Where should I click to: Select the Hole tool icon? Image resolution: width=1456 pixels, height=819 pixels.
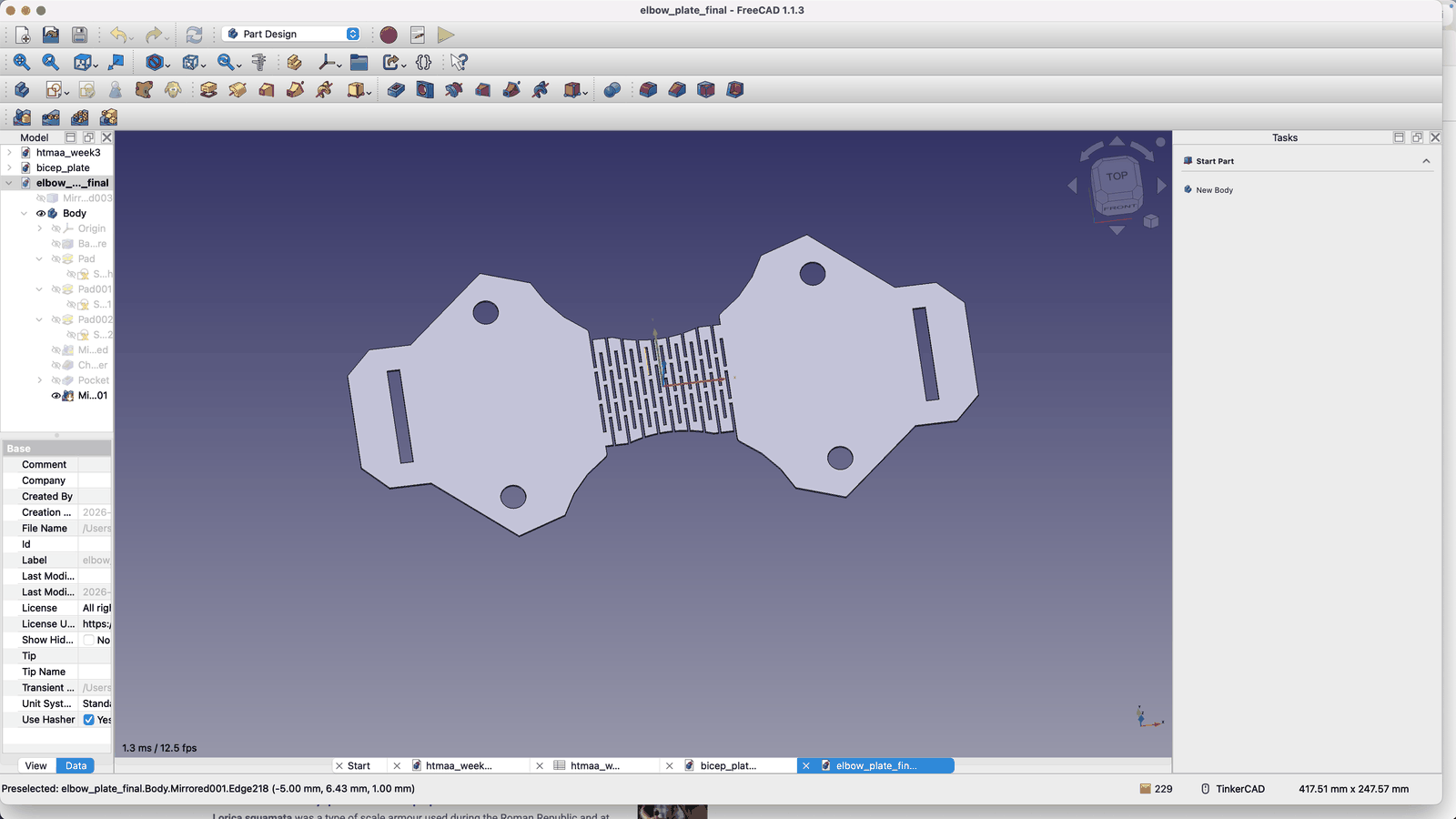point(425,89)
